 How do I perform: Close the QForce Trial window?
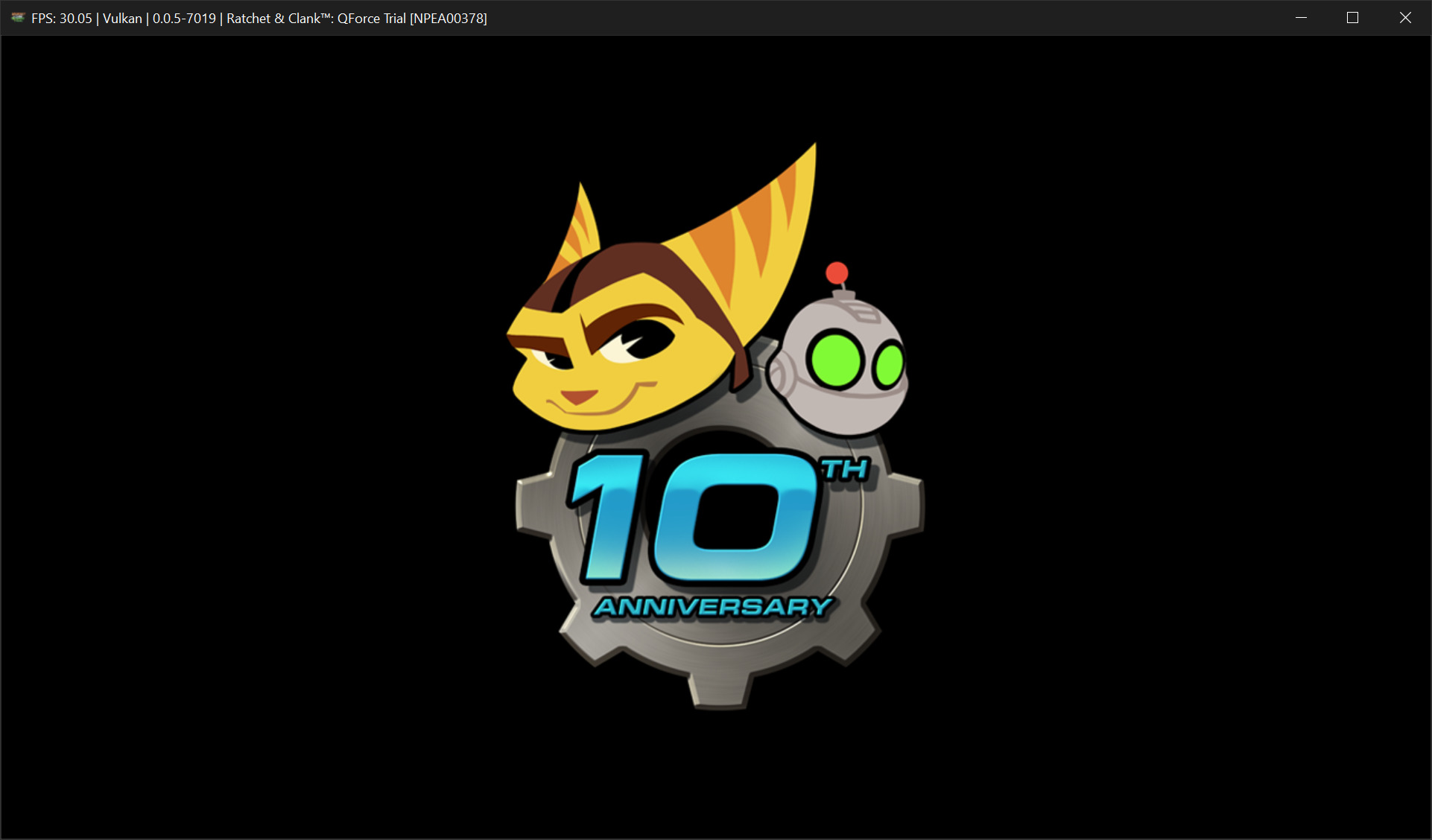(x=1405, y=18)
